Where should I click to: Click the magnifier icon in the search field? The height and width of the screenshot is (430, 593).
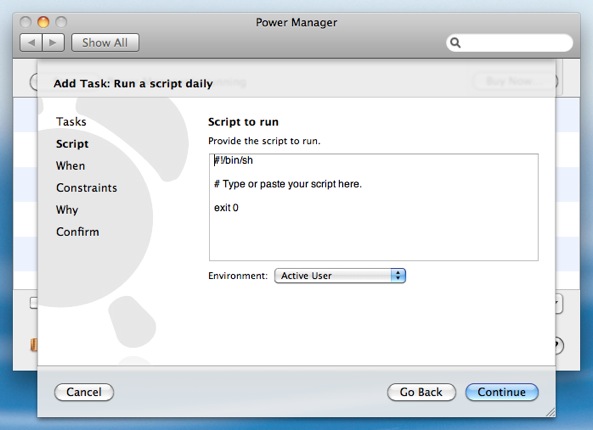click(x=455, y=43)
